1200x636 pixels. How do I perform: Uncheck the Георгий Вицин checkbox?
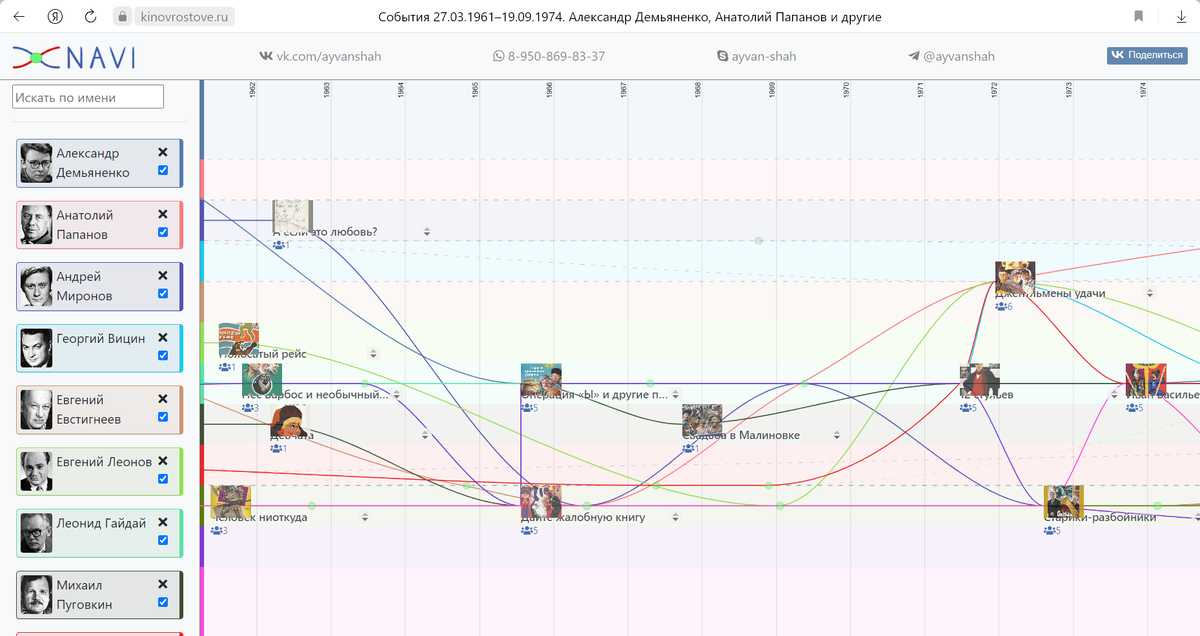[x=163, y=356]
